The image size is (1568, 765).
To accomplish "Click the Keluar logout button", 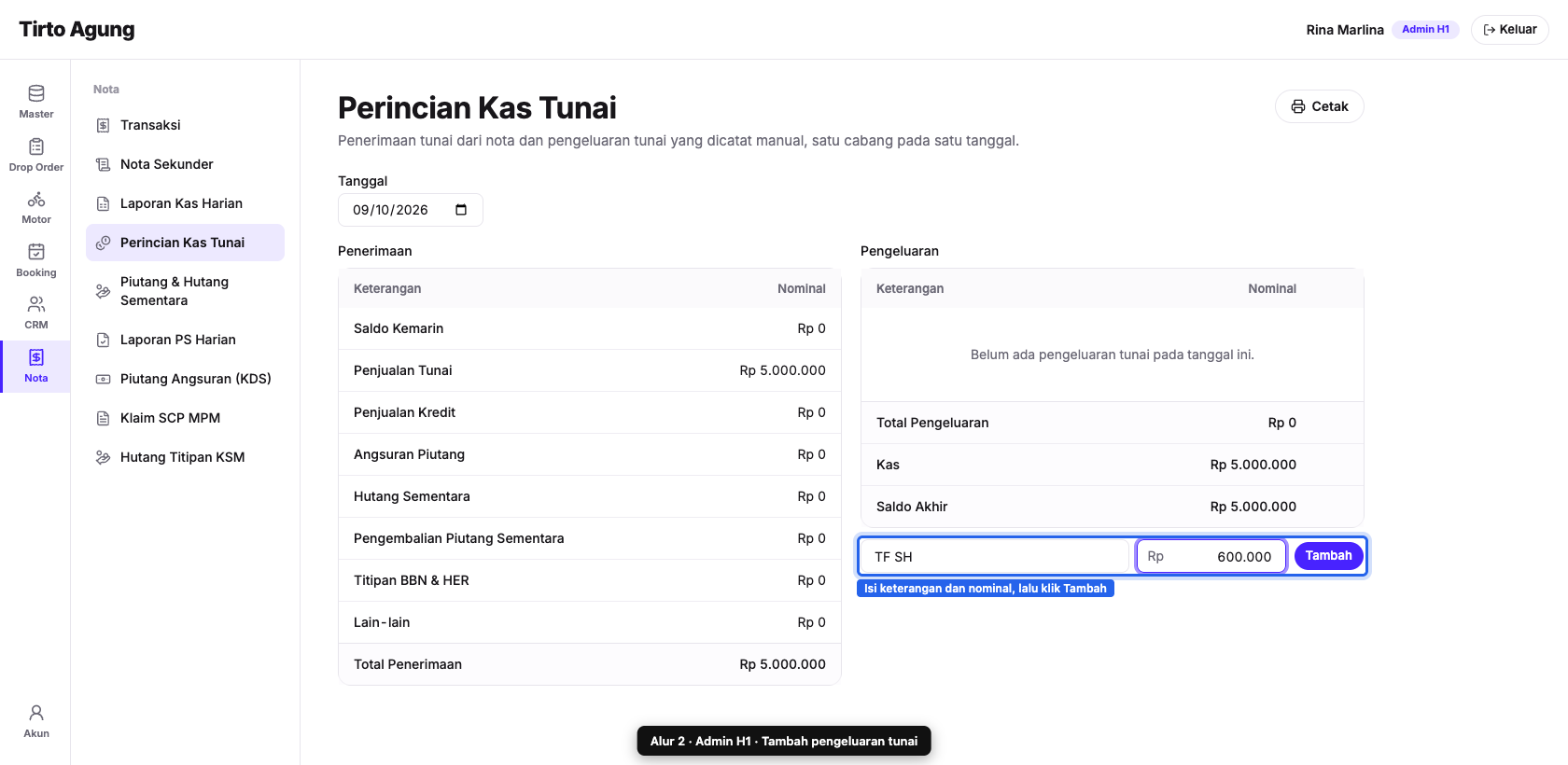I will coord(1509,30).
